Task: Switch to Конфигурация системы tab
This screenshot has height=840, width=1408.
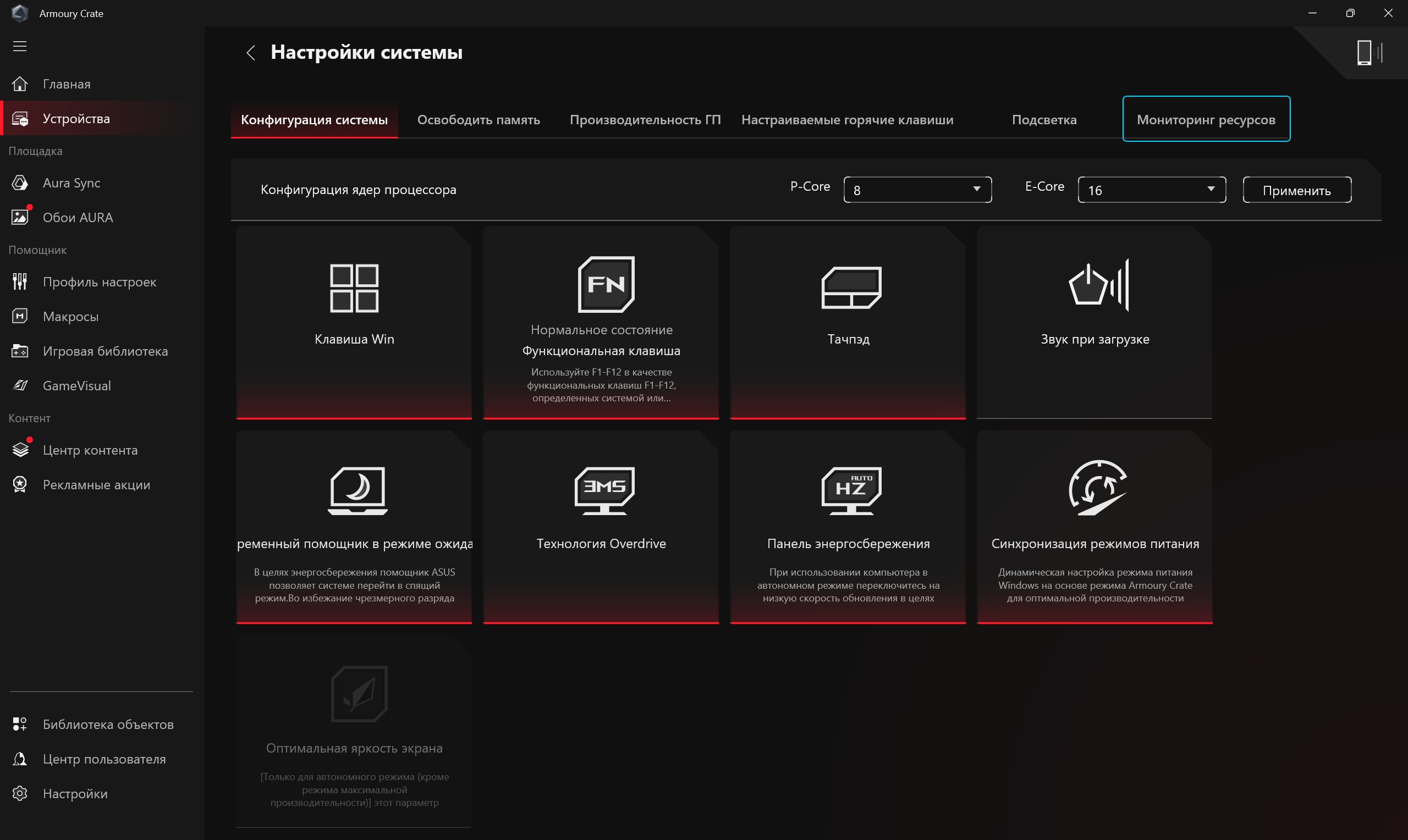Action: (314, 120)
